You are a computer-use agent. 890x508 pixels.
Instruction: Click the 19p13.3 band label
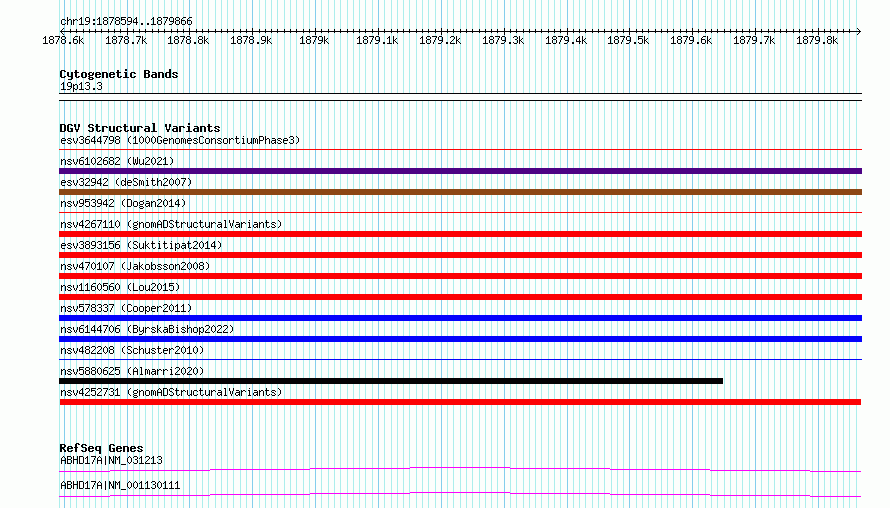click(x=81, y=86)
